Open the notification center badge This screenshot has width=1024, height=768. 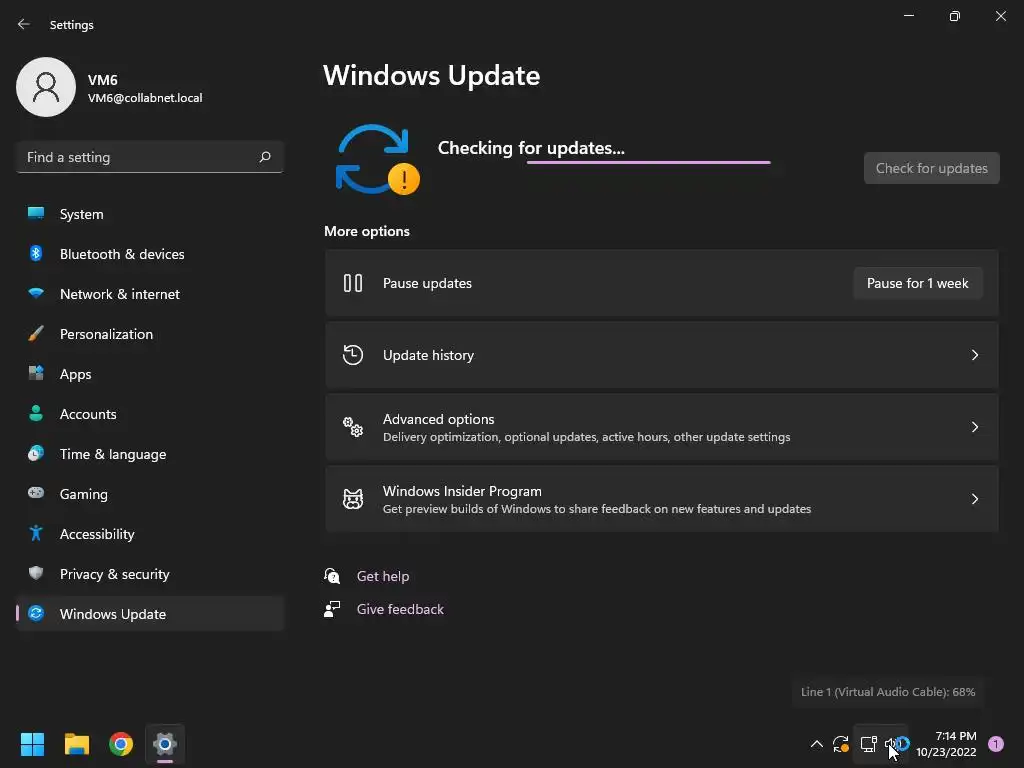996,744
